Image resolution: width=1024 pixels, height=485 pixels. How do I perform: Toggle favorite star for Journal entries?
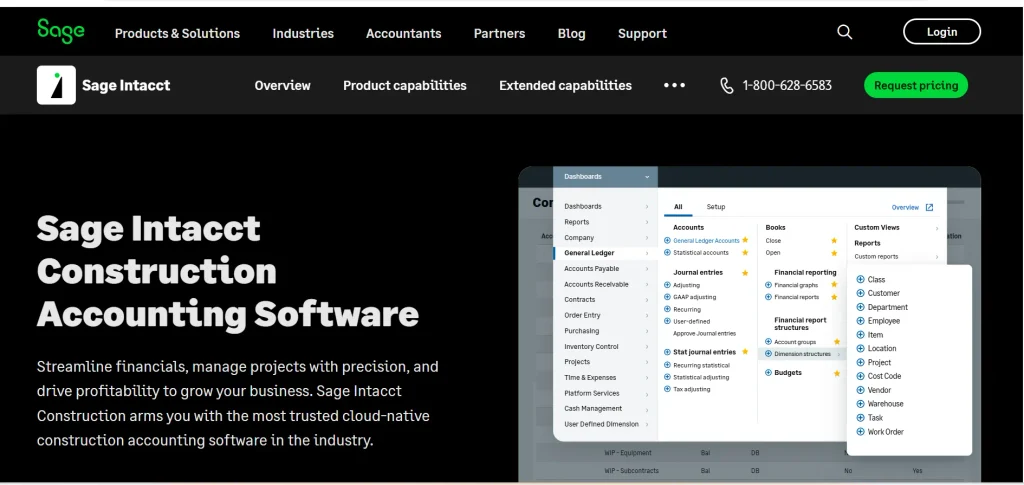click(x=745, y=273)
